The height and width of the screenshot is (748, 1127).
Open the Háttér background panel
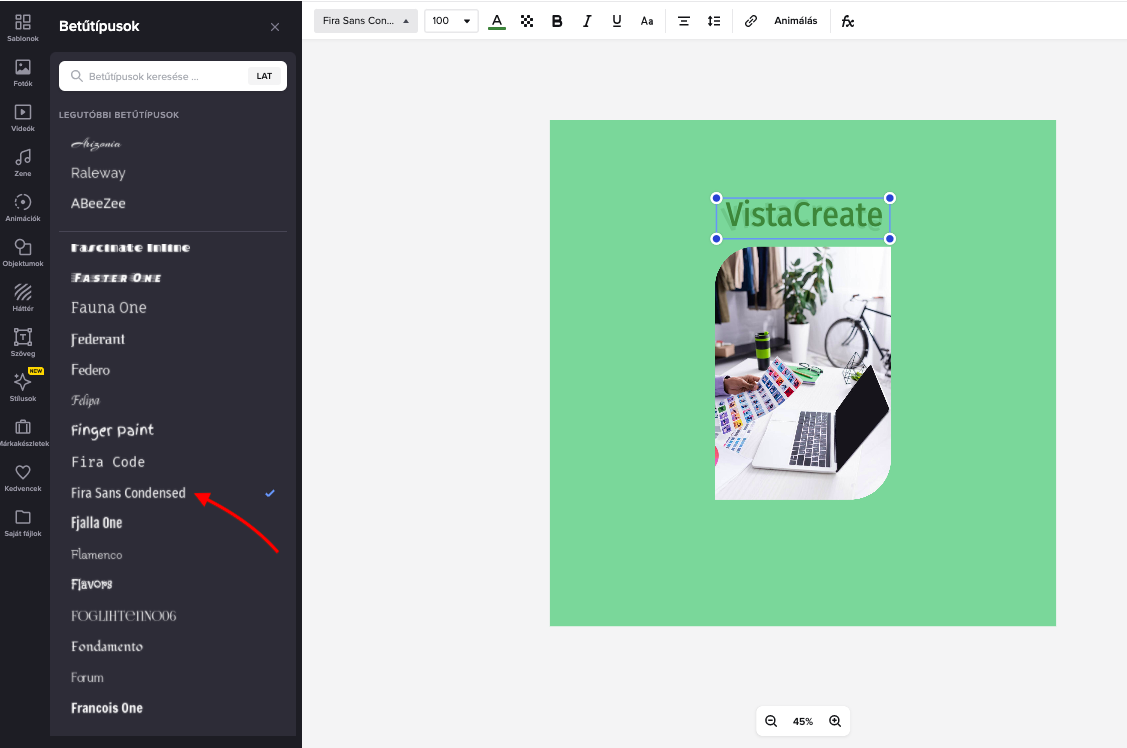tap(23, 298)
